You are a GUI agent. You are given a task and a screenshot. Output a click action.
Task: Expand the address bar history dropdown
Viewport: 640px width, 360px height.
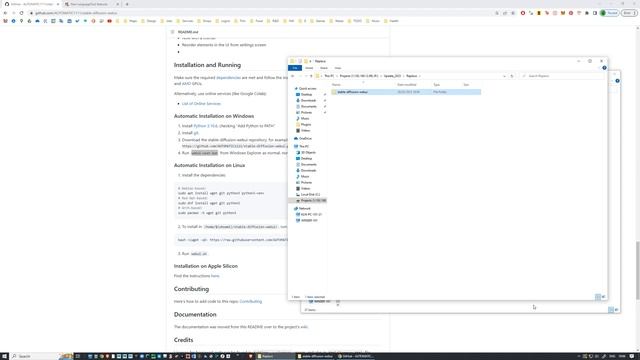(504, 76)
